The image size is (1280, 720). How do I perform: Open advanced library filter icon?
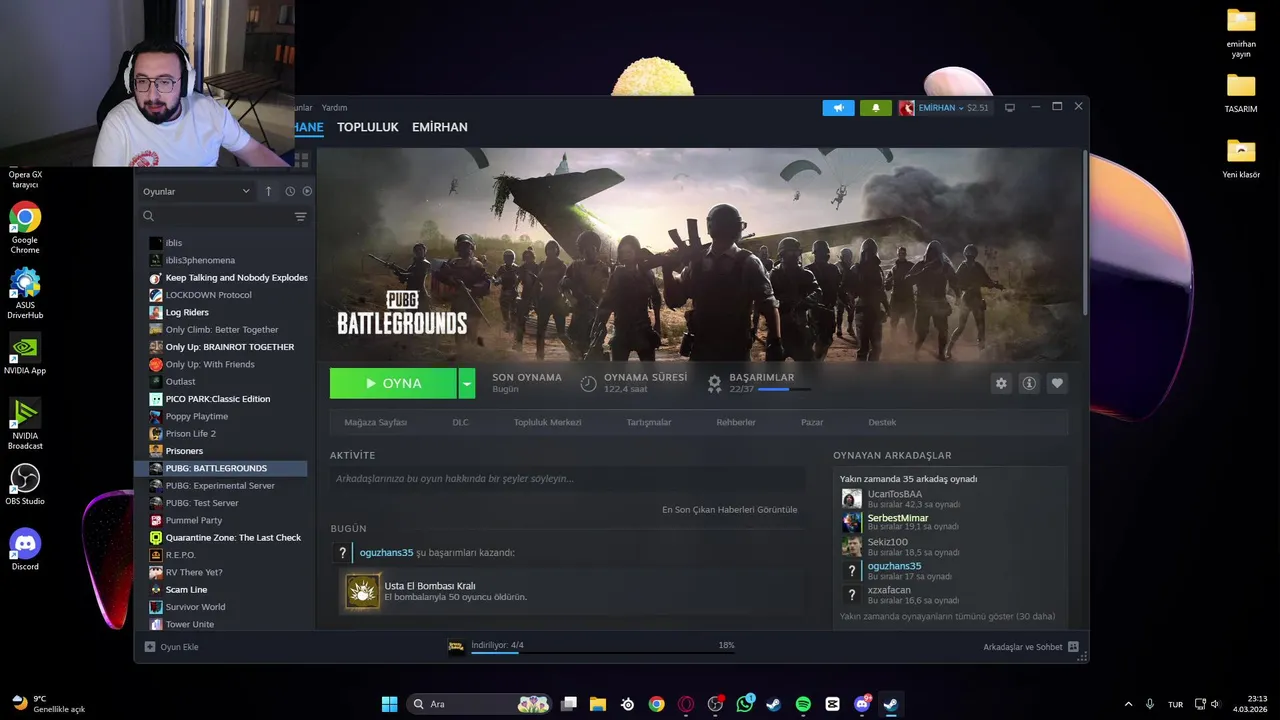click(300, 216)
